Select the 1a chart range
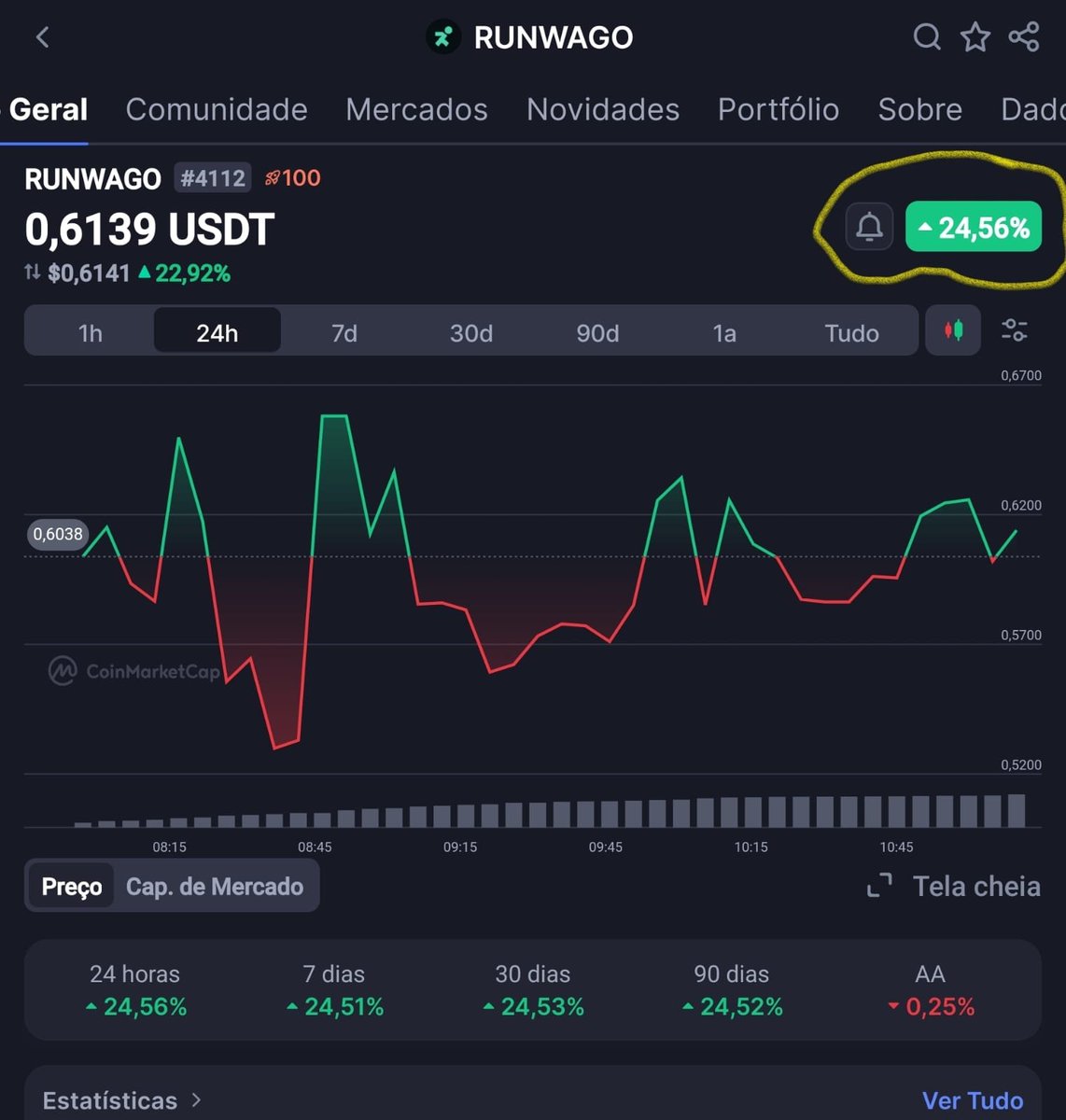1066x1120 pixels. (724, 333)
